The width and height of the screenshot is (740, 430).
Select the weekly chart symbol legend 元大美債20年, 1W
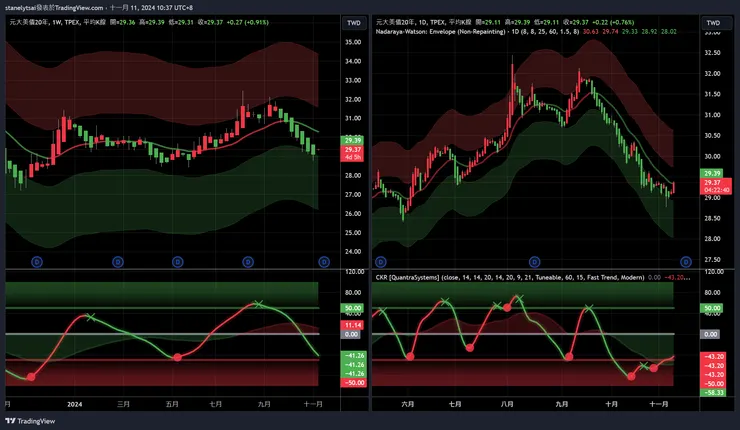click(x=45, y=22)
